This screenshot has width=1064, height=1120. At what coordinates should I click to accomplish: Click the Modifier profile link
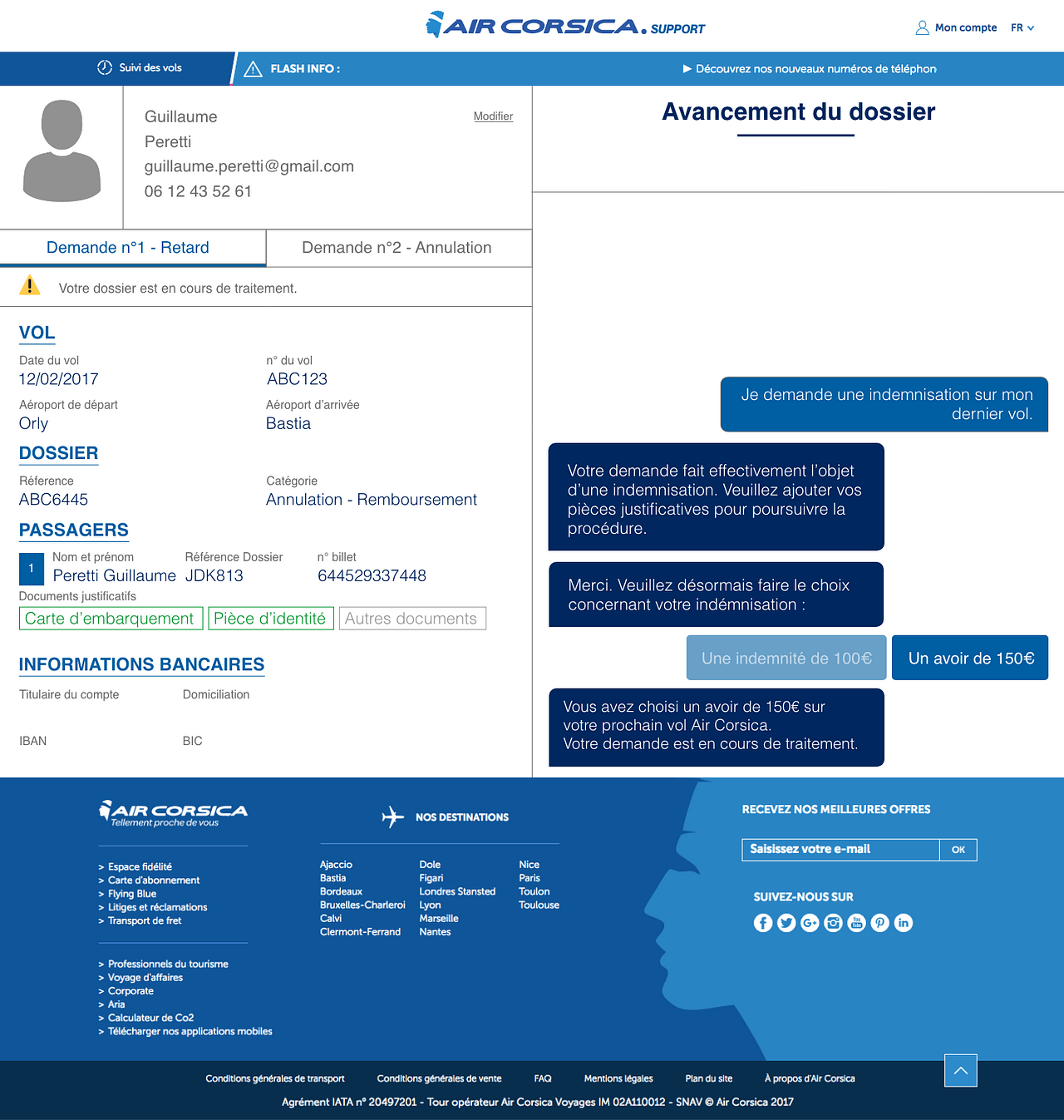coord(493,116)
